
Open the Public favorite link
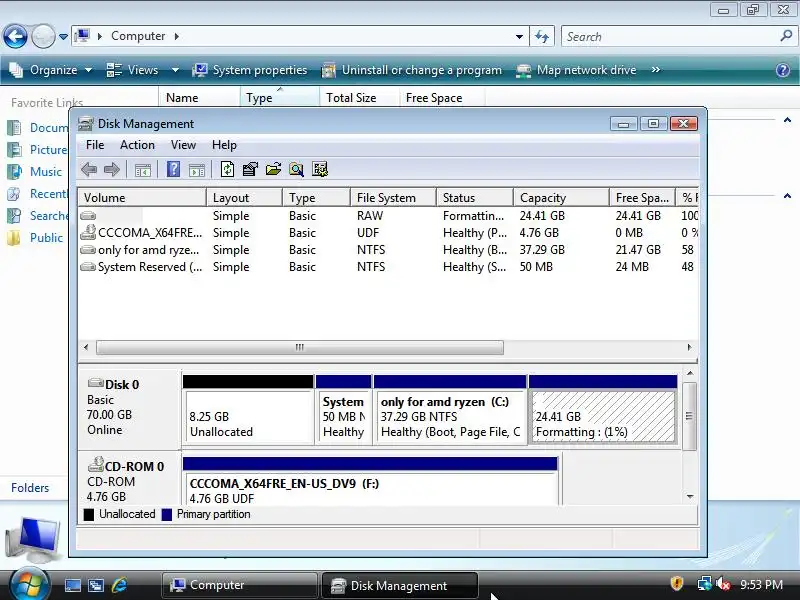[35, 238]
